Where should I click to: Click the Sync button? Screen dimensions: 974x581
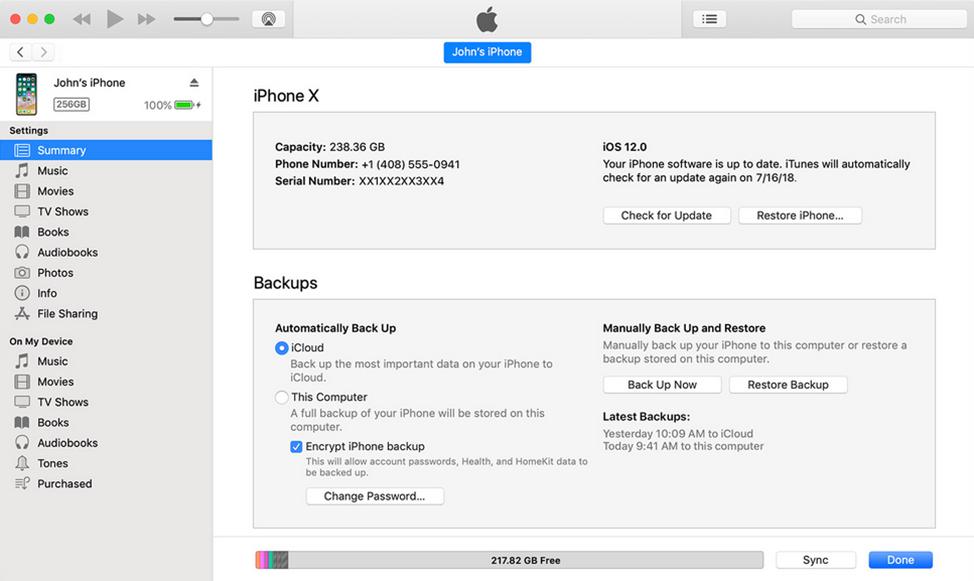[816, 560]
